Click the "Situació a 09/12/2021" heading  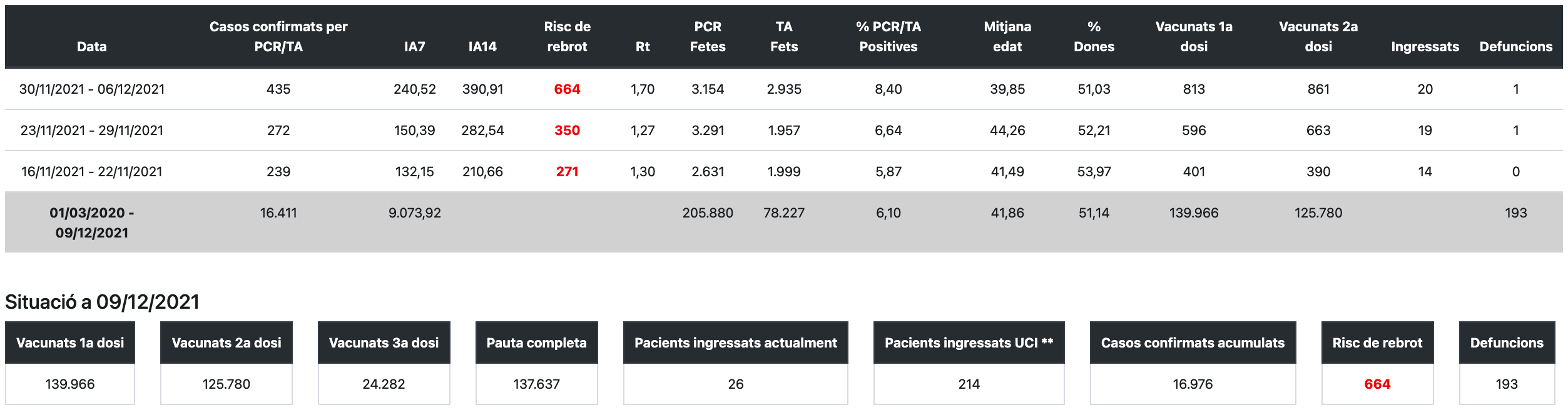[102, 302]
